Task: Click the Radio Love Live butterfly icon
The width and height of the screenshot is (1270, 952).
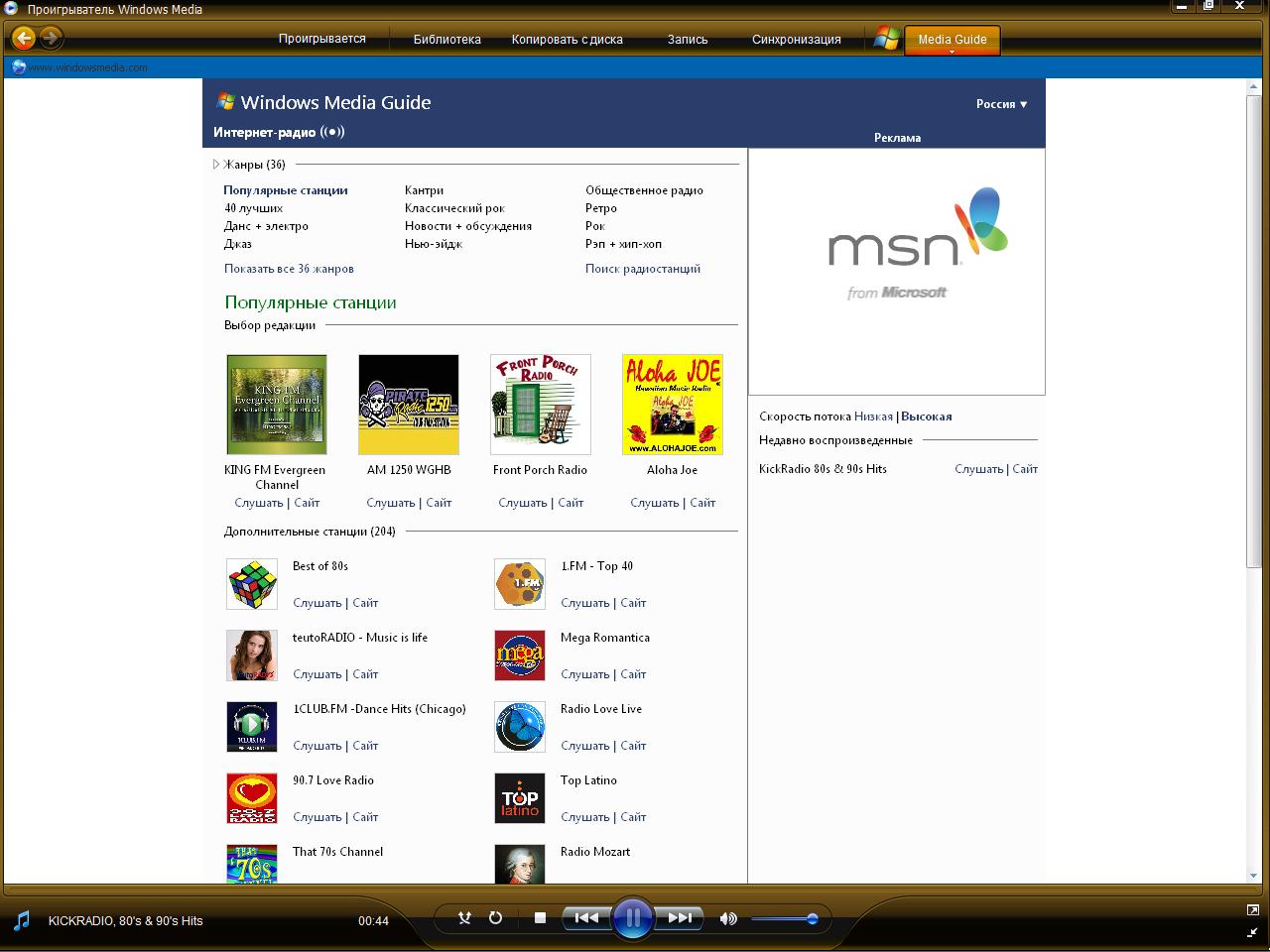Action: 520,727
